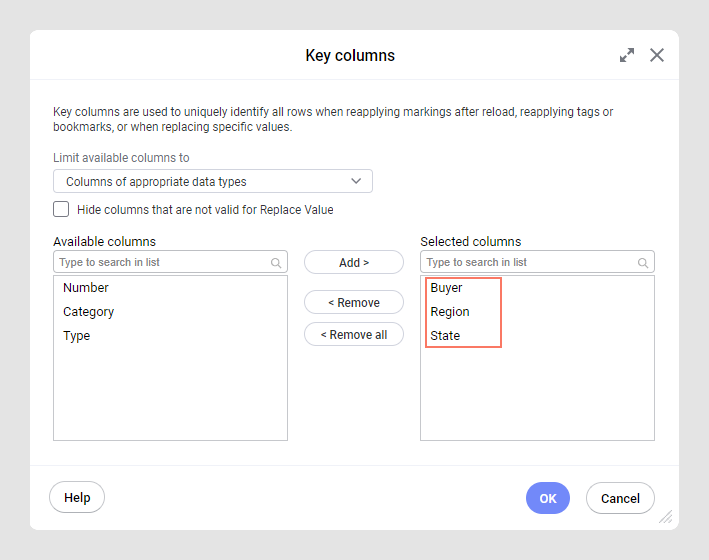Click the dropdown chevron arrow
Screen dimensions: 709x560
coord(357,181)
